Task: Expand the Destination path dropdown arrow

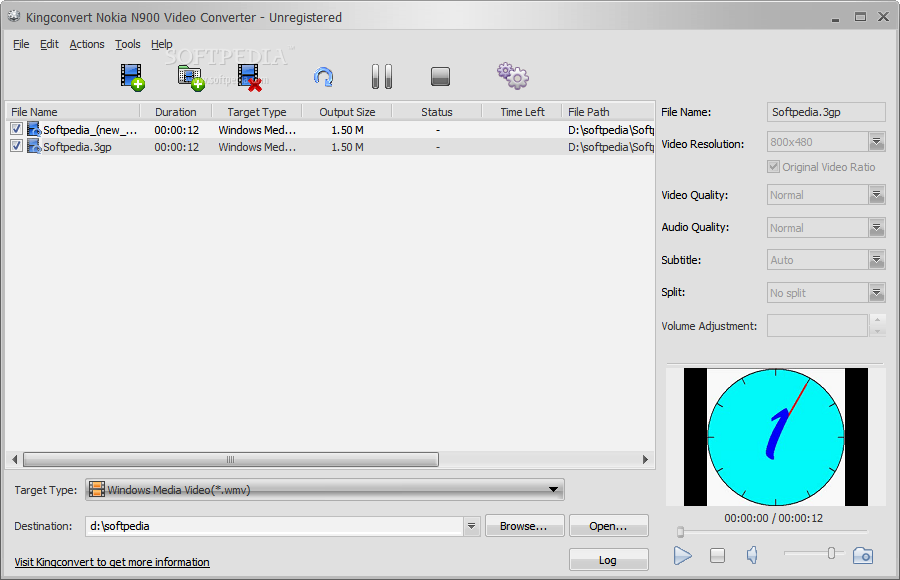Action: 471,525
